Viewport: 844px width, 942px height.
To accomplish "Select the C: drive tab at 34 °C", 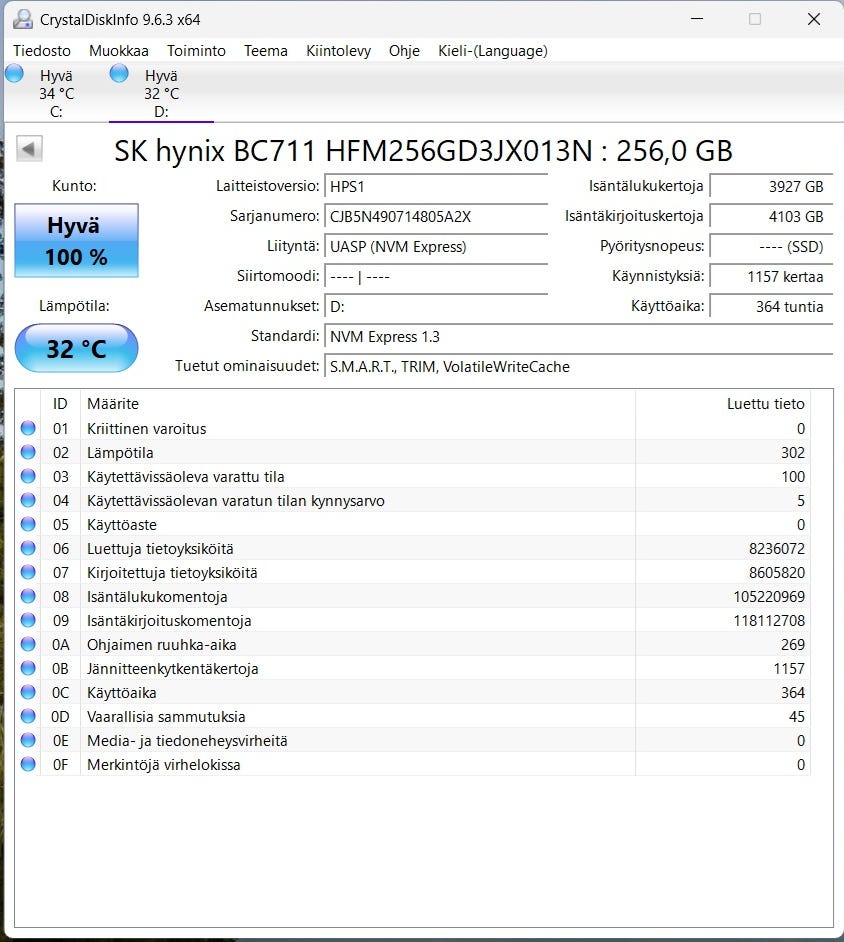I will point(56,94).
